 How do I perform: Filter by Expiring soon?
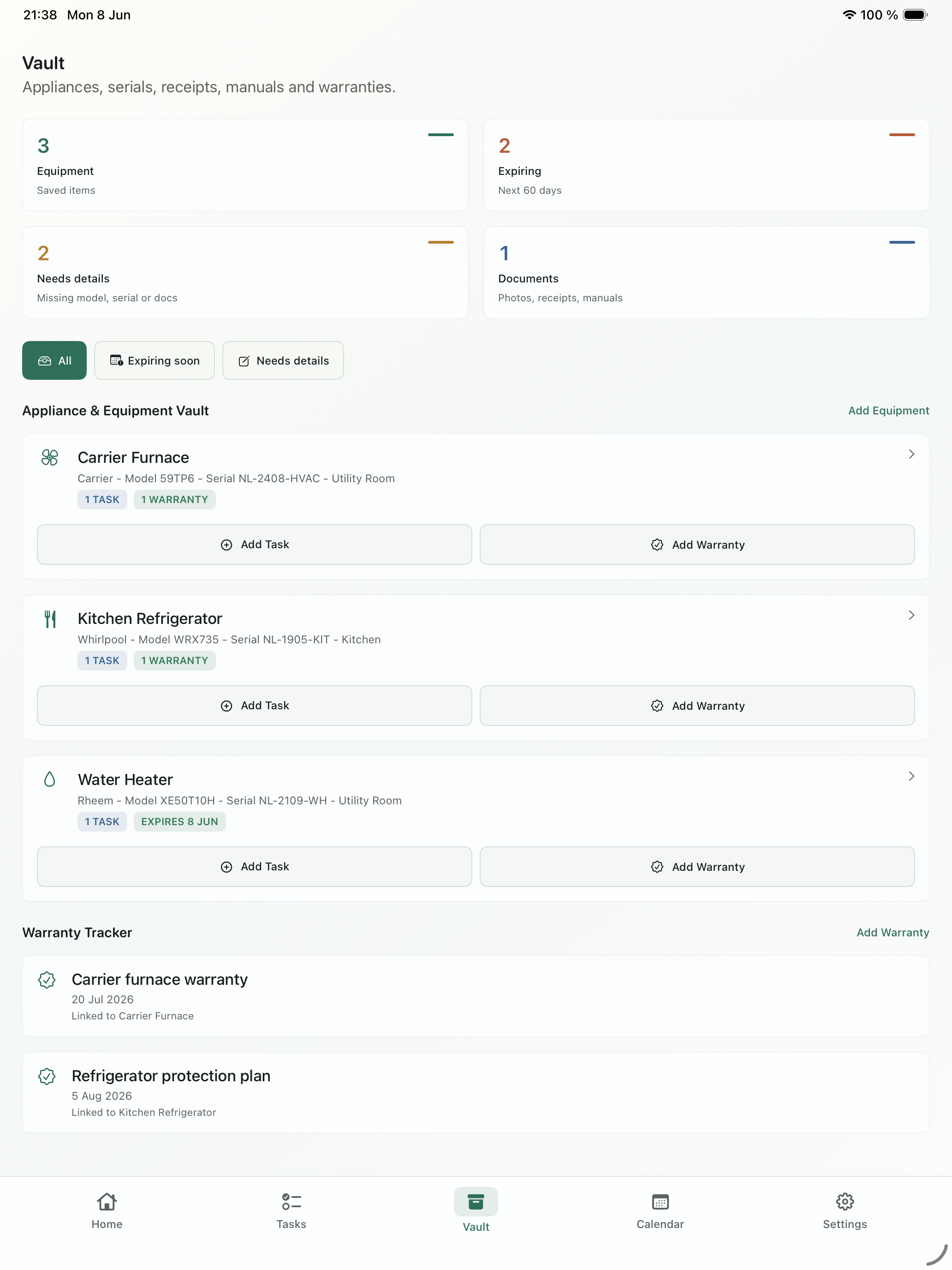click(155, 360)
